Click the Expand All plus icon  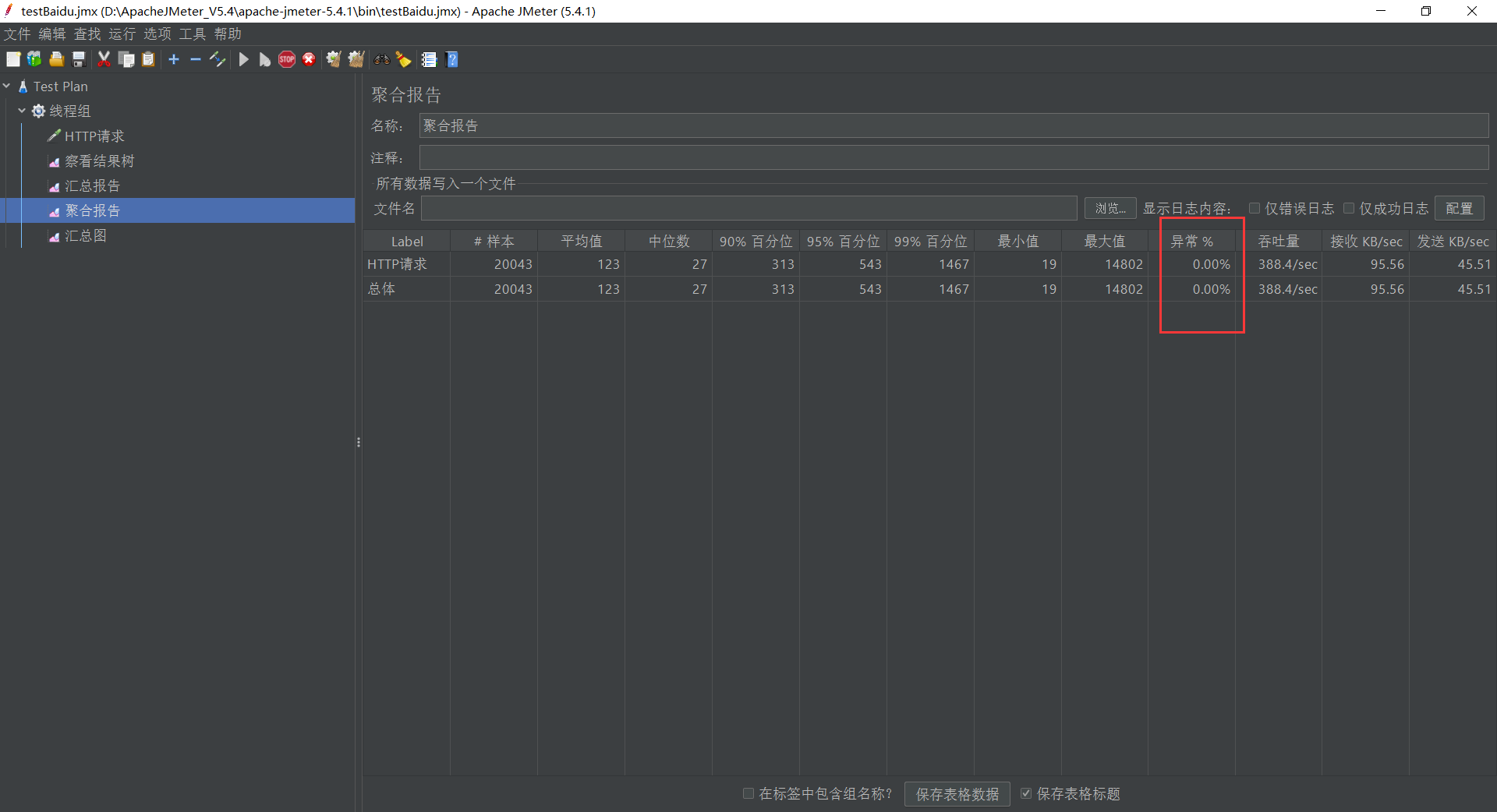pos(173,59)
